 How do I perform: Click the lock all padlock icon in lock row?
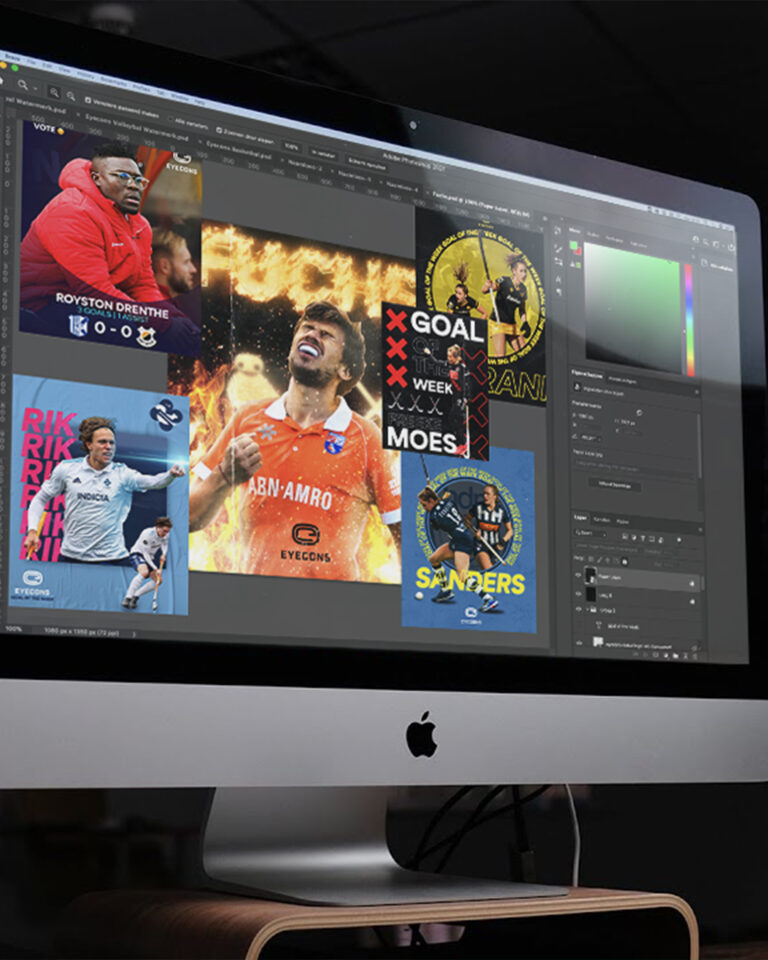pyautogui.click(x=625, y=561)
